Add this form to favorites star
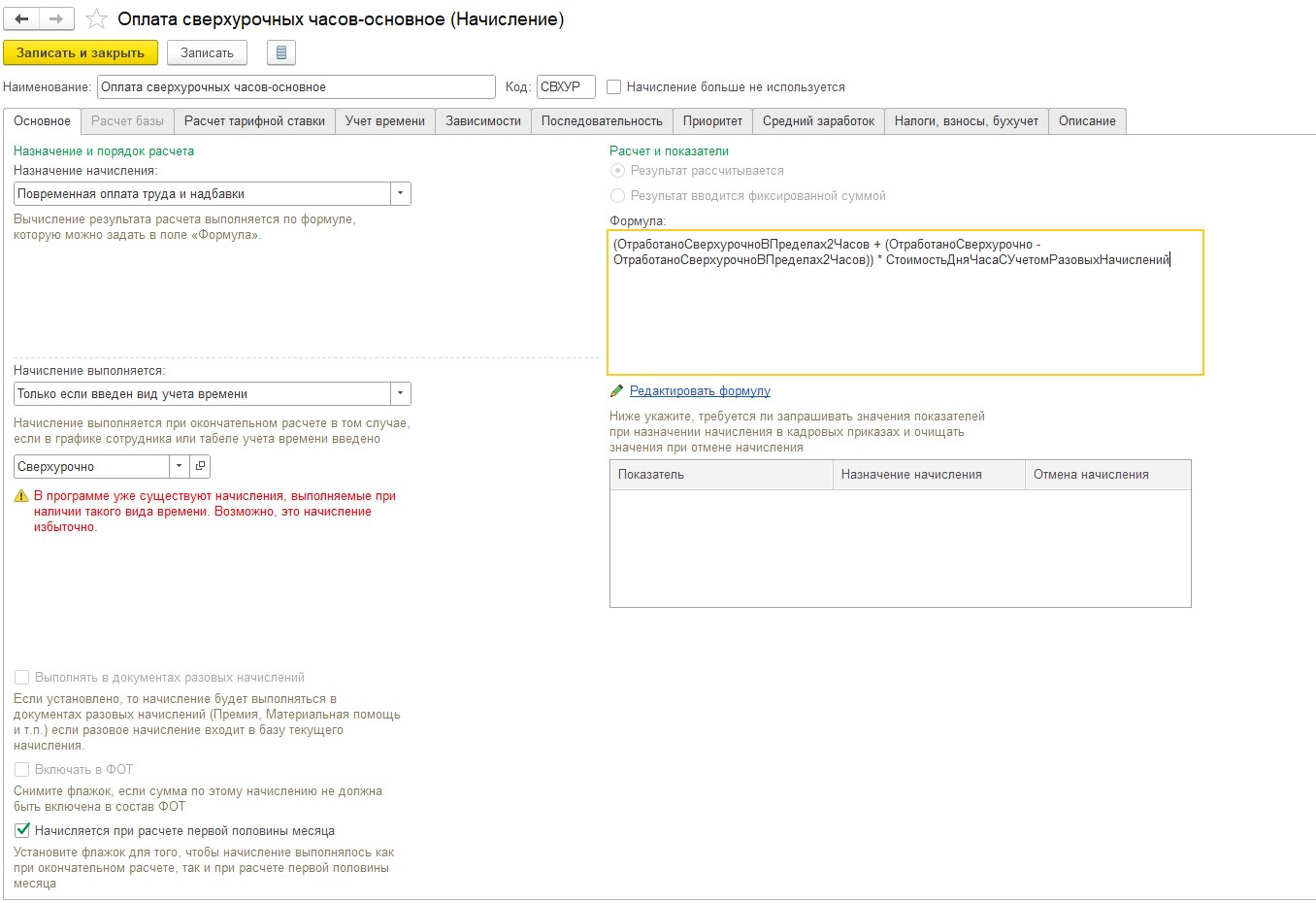 [x=96, y=19]
